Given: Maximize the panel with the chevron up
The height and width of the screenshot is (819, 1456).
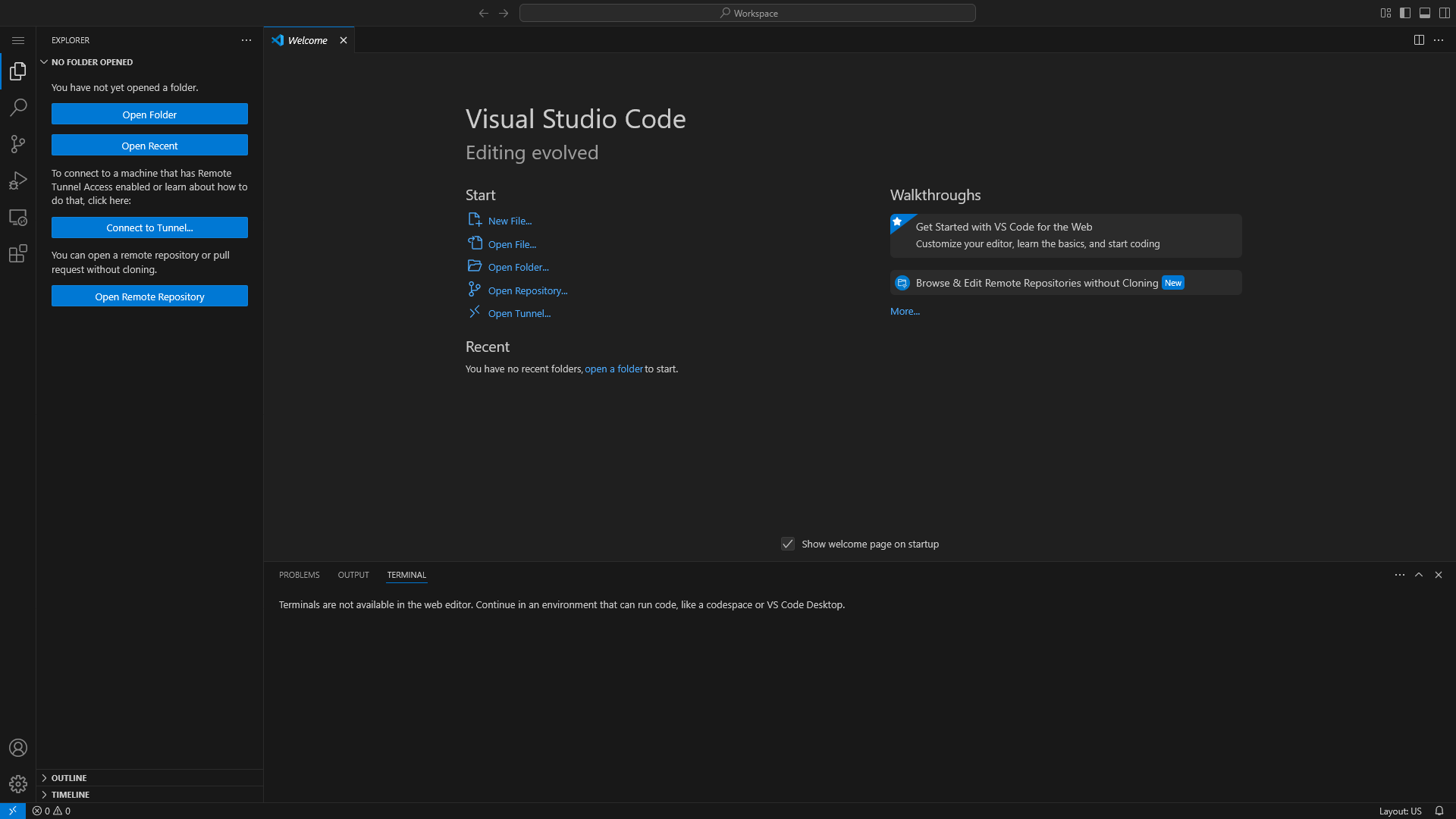Looking at the screenshot, I should point(1419,575).
